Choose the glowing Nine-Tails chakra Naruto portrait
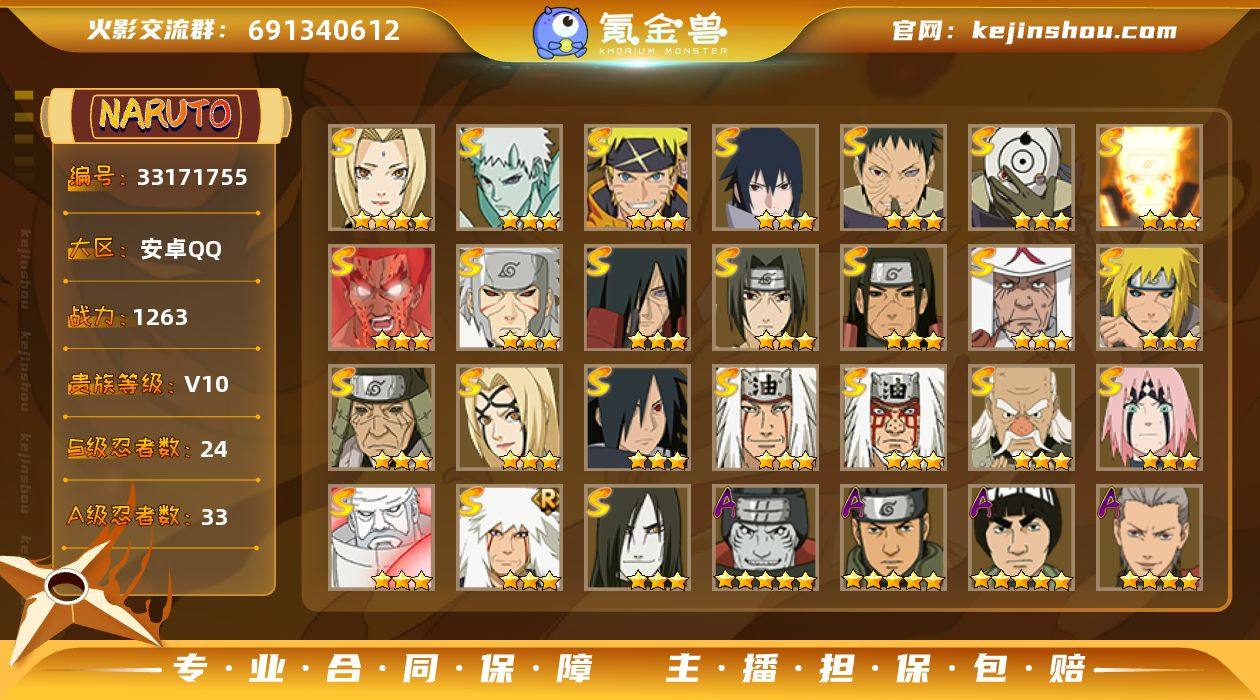1260x700 pixels. pos(1149,178)
